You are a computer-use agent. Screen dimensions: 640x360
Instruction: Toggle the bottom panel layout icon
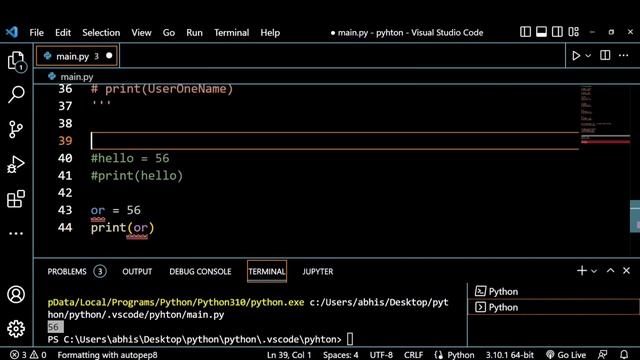541,32
